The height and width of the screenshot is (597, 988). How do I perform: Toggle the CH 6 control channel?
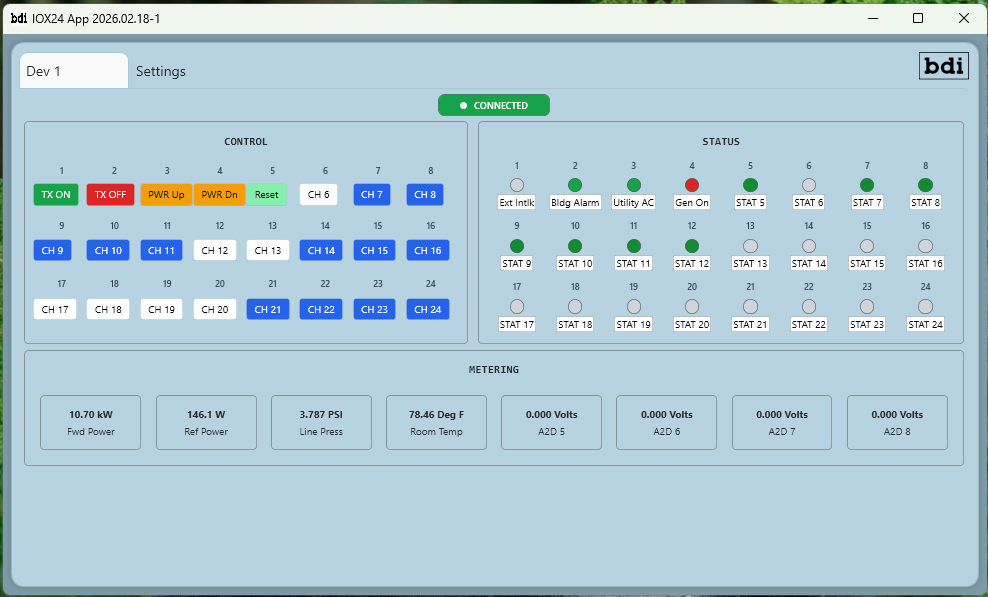point(319,194)
